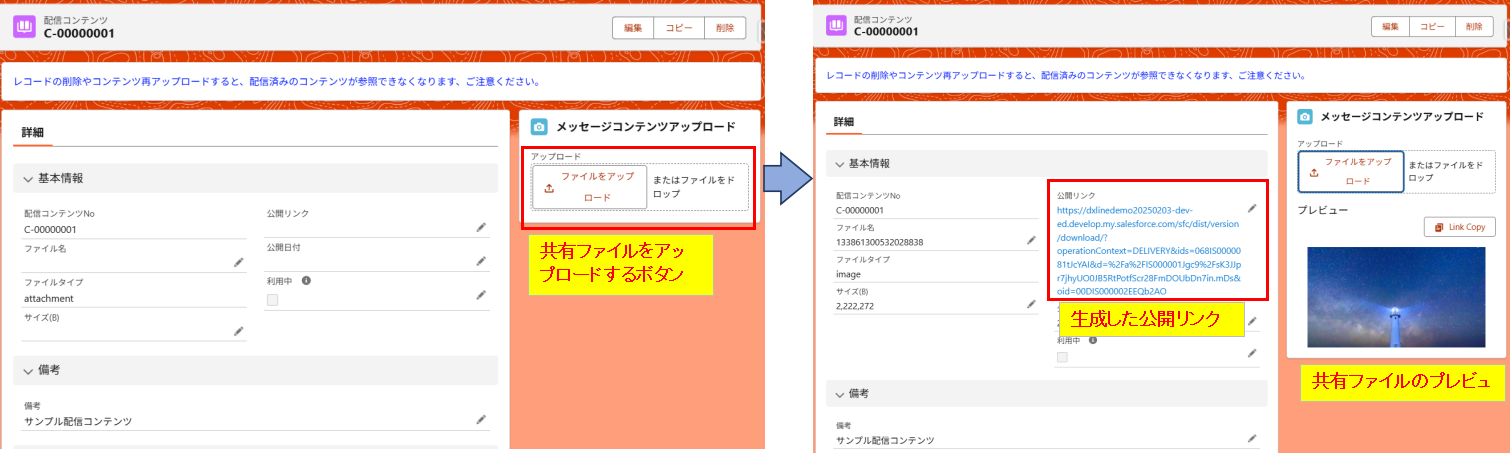Click the info icon beside 利用中 in left view
This screenshot has height=454, width=1511.
pyautogui.click(x=306, y=280)
